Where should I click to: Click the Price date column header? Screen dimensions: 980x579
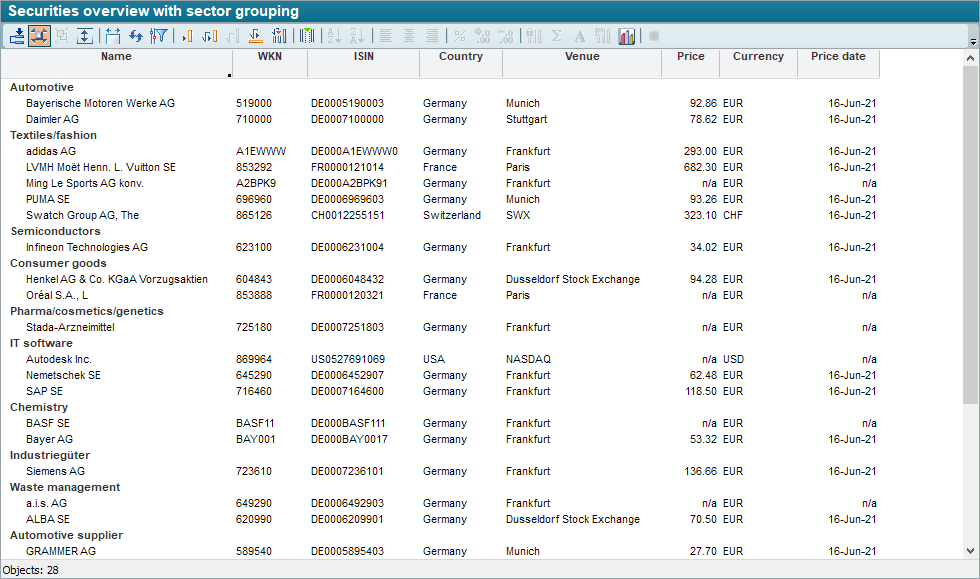(838, 57)
